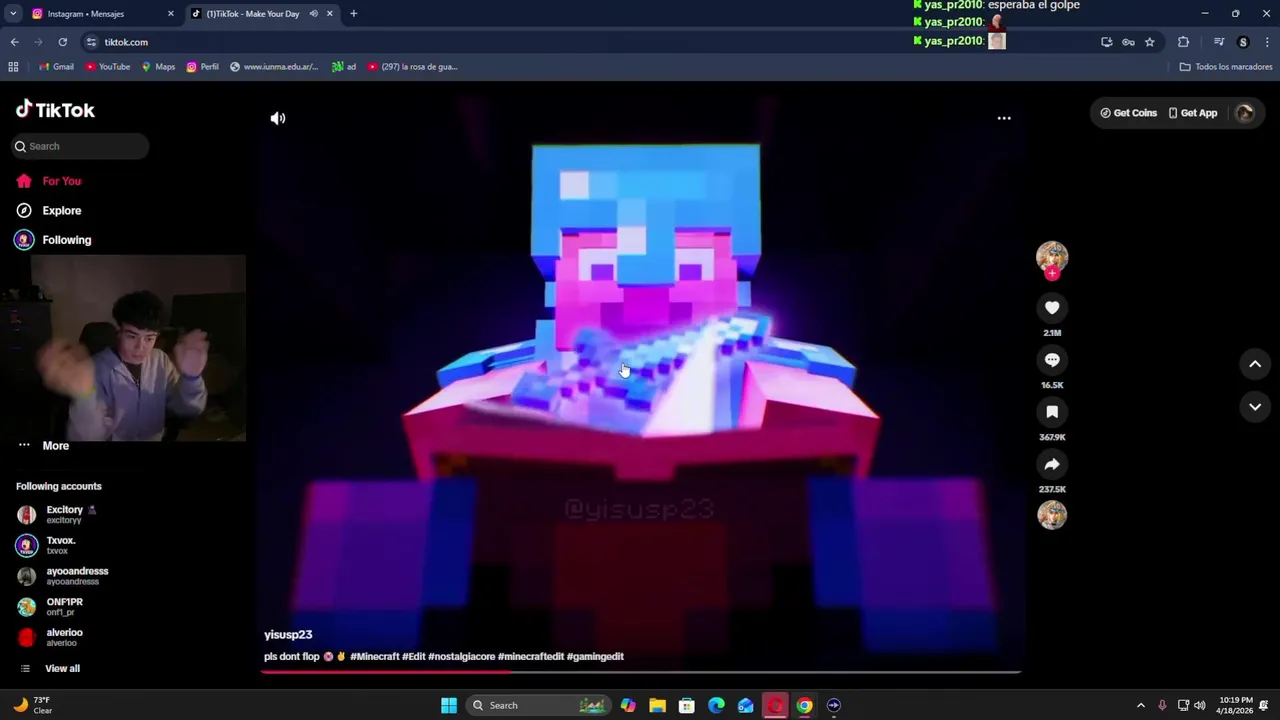This screenshot has width=1280, height=720.
Task: Open the Chrome profile S avatar
Action: 1243,42
